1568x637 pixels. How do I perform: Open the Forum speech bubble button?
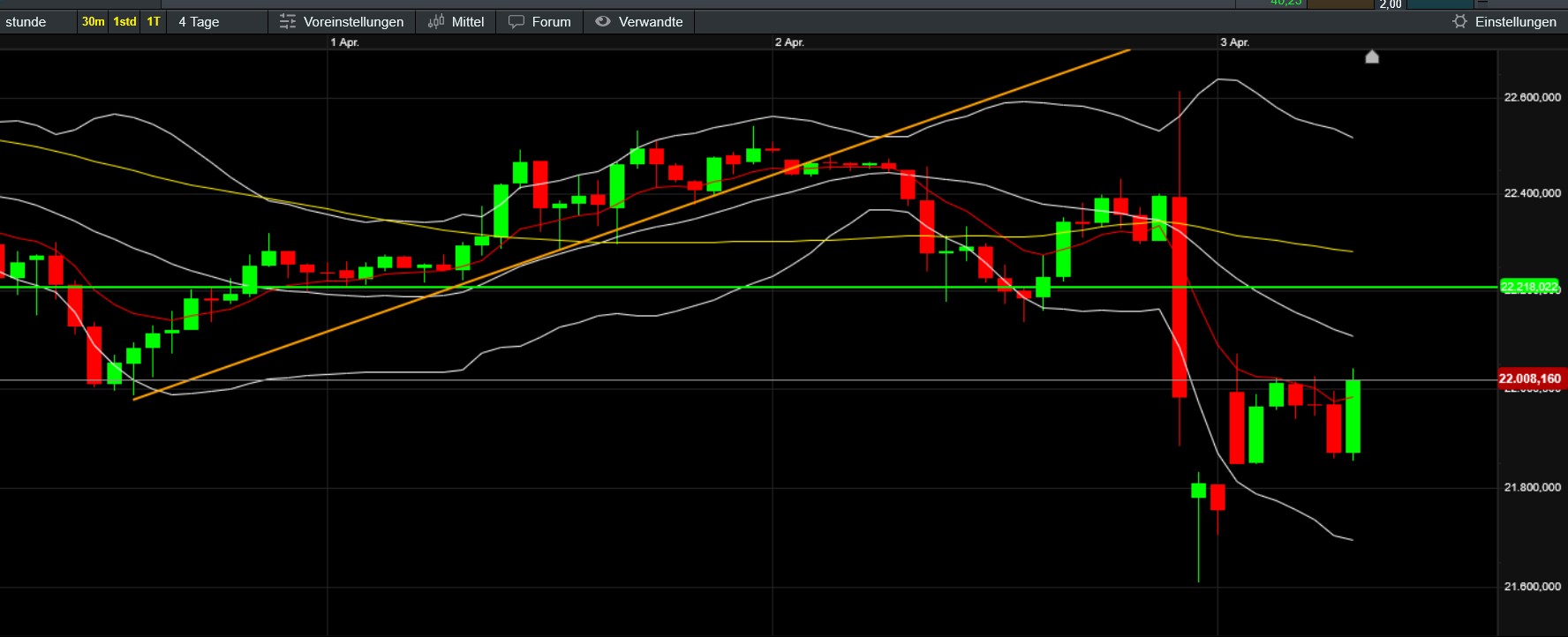(539, 22)
